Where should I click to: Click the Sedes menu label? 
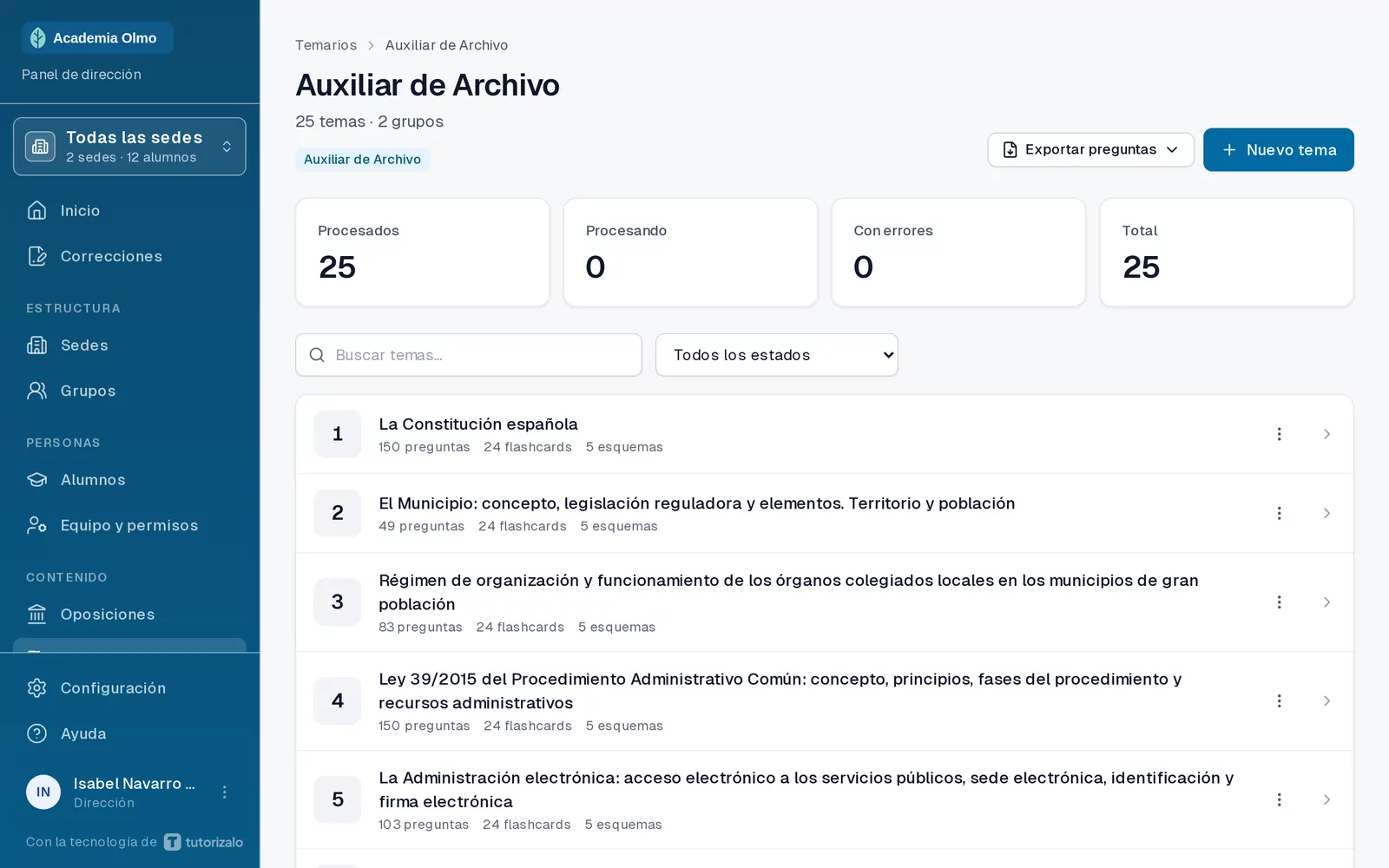tap(84, 345)
